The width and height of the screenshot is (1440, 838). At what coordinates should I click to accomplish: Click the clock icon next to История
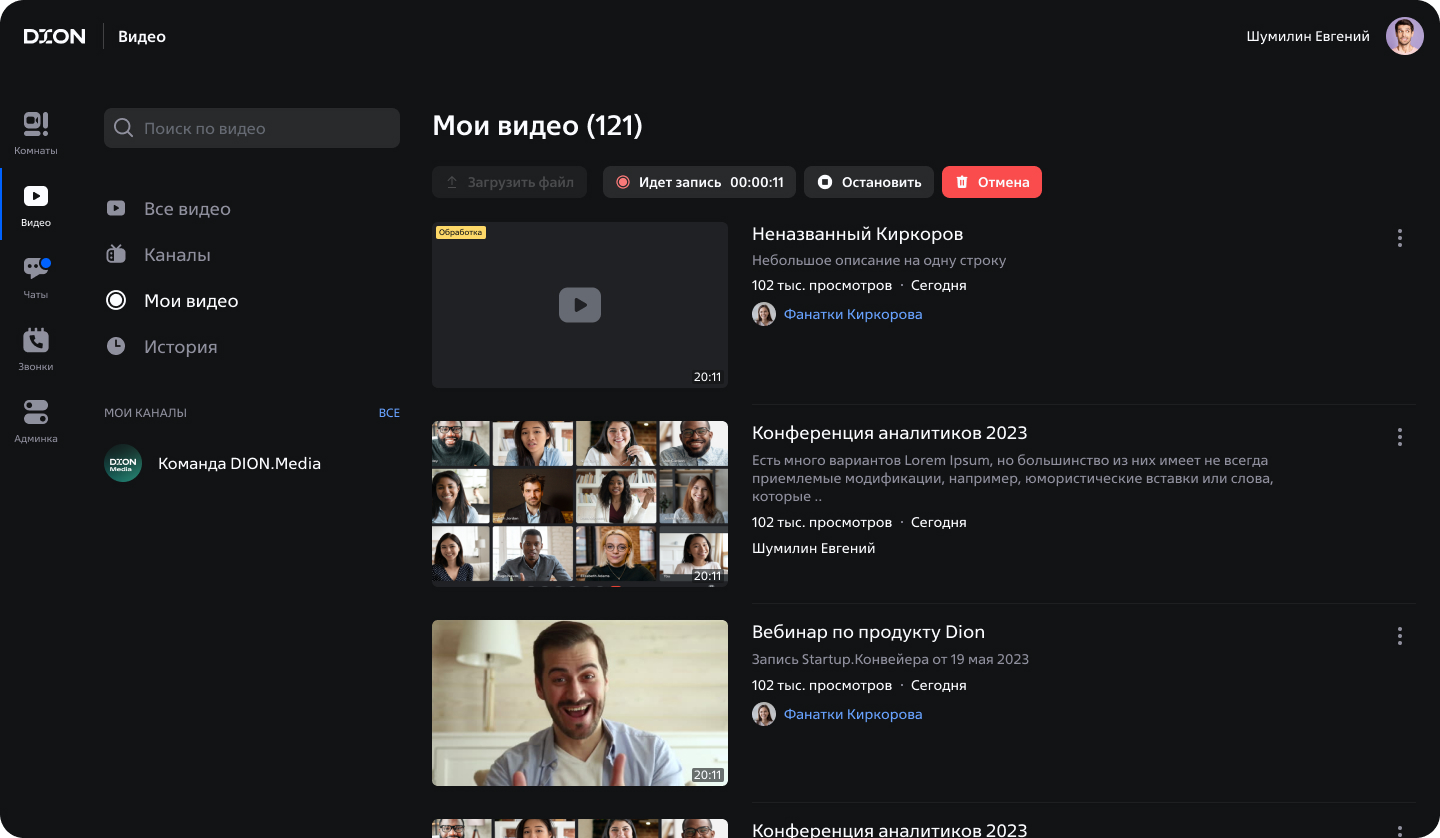[x=116, y=347]
